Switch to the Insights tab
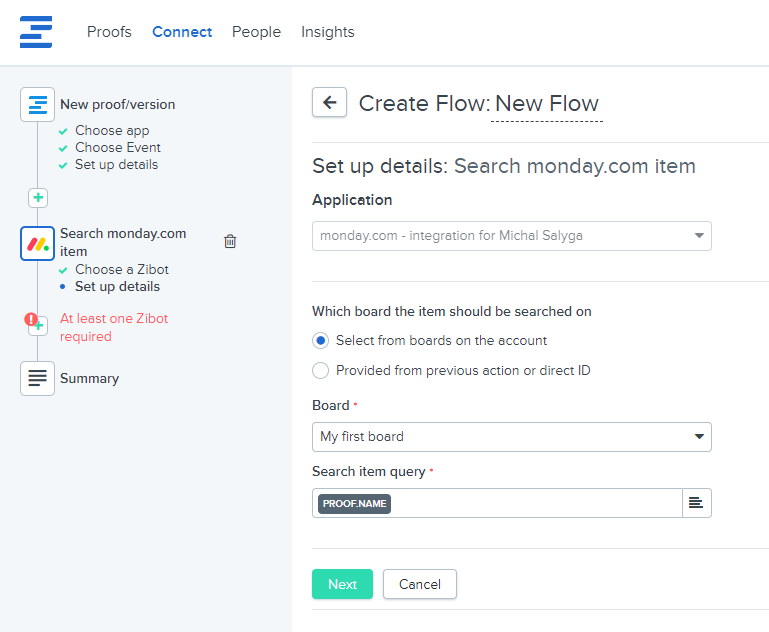The image size is (769, 632). click(x=327, y=32)
